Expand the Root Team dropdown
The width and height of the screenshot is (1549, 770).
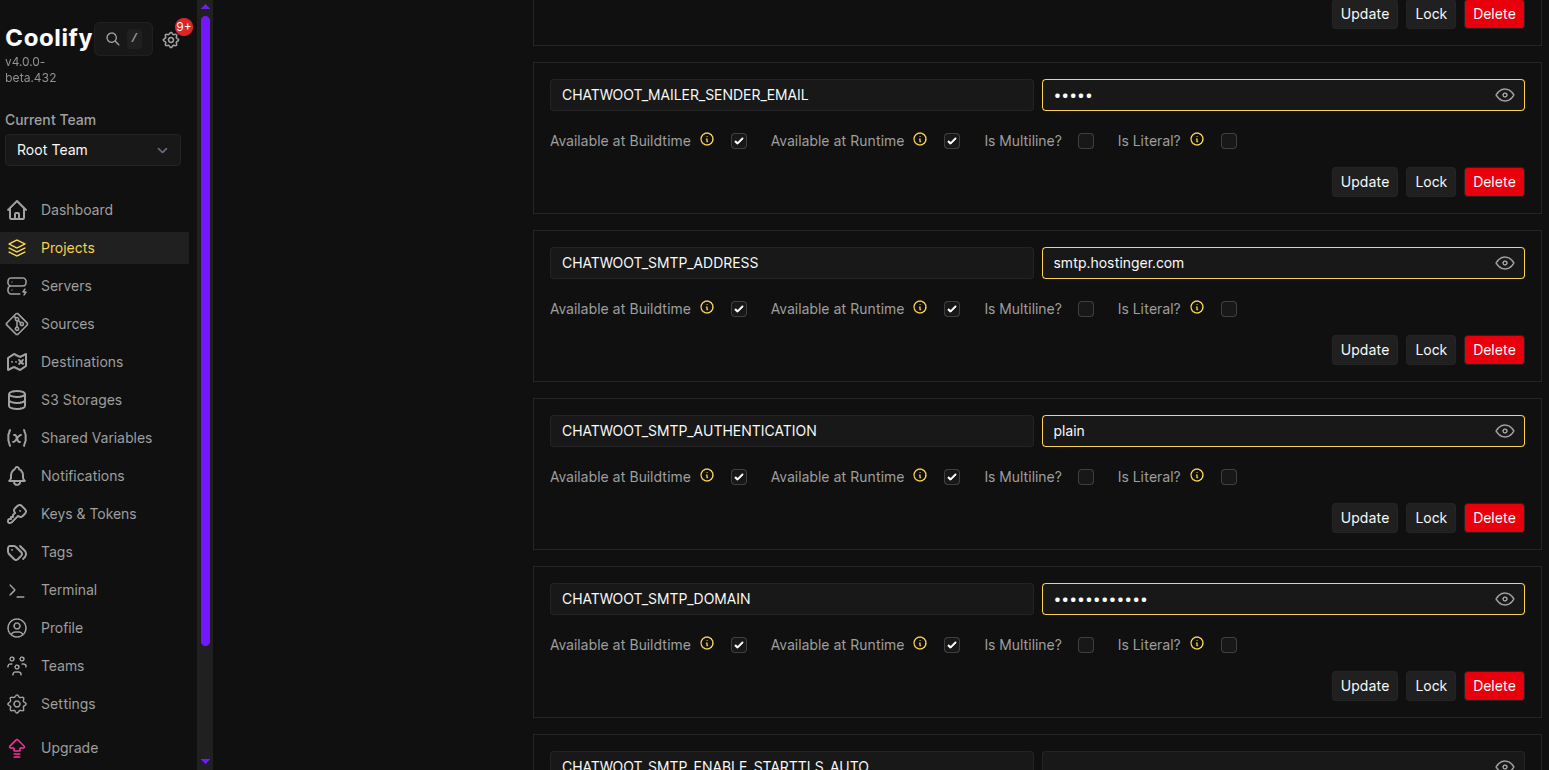93,150
